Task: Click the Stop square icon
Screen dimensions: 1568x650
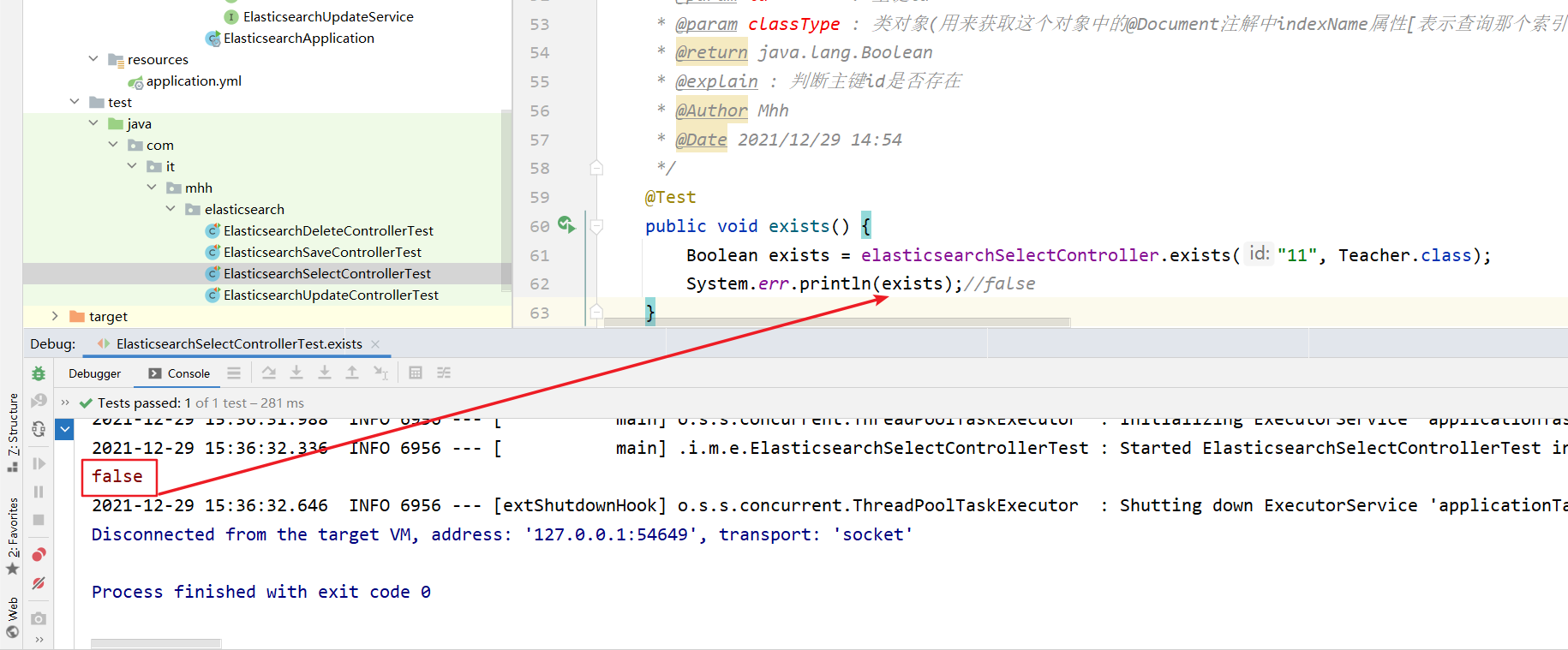Action: pyautogui.click(x=39, y=520)
